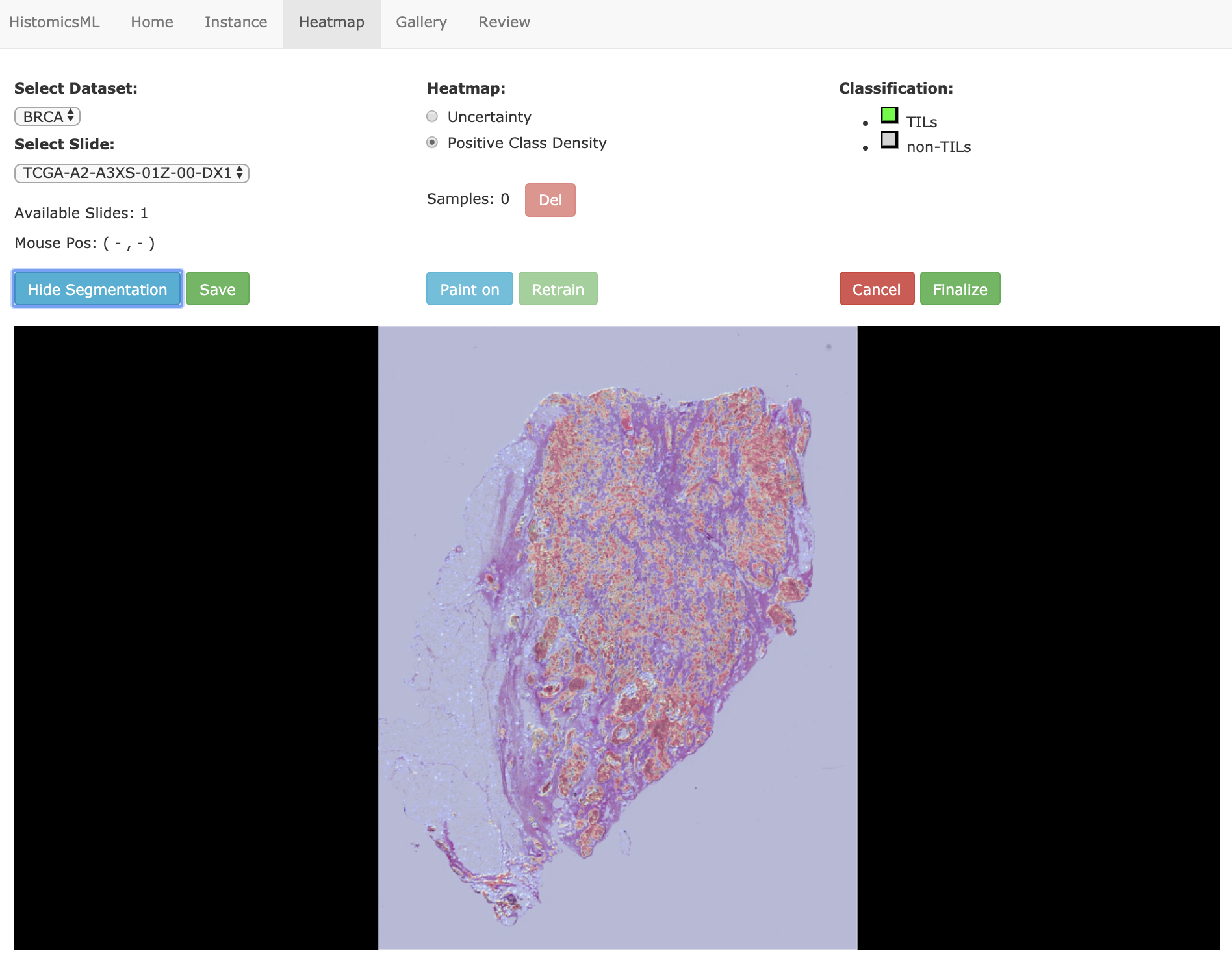
Task: Click the 'Available Slides: 1' text
Action: (81, 213)
